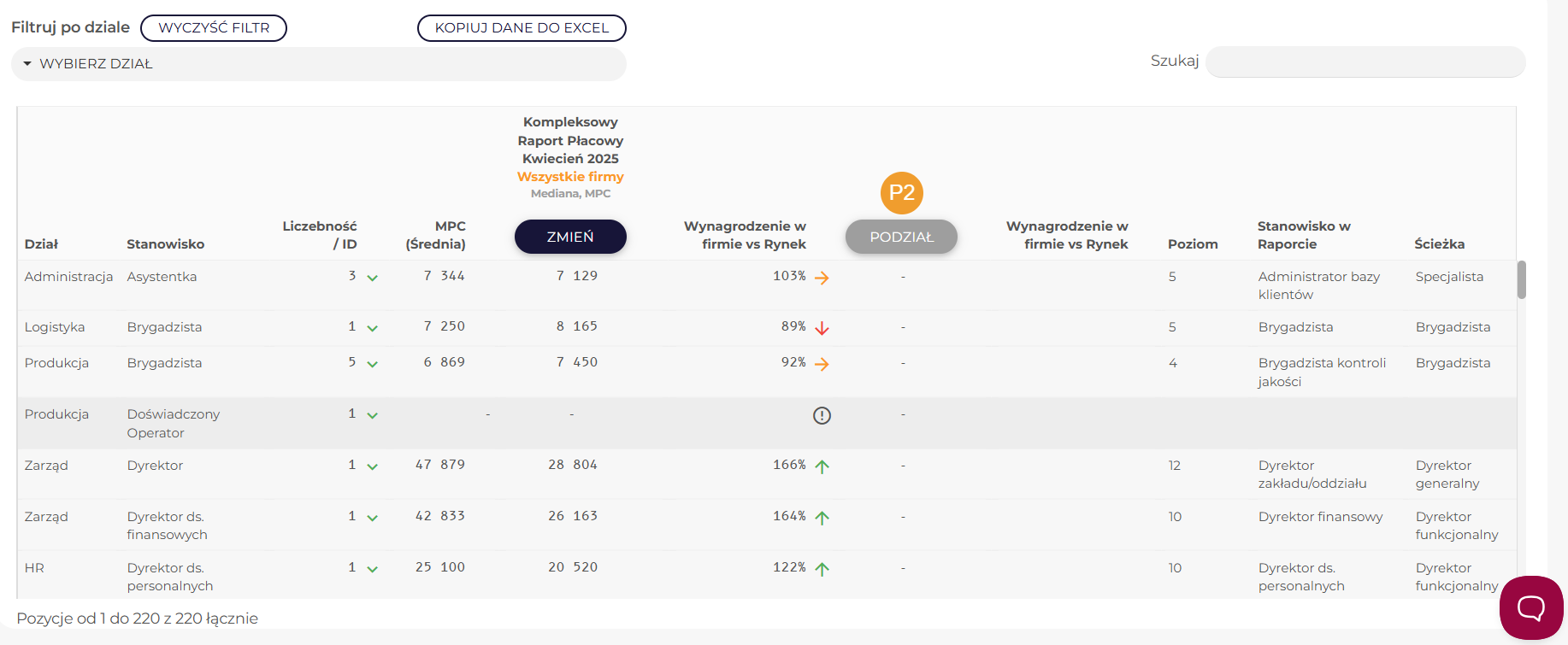Expand the Dyrektor ds. finansowych chevron
Screen dimensions: 1568x645
click(x=372, y=518)
